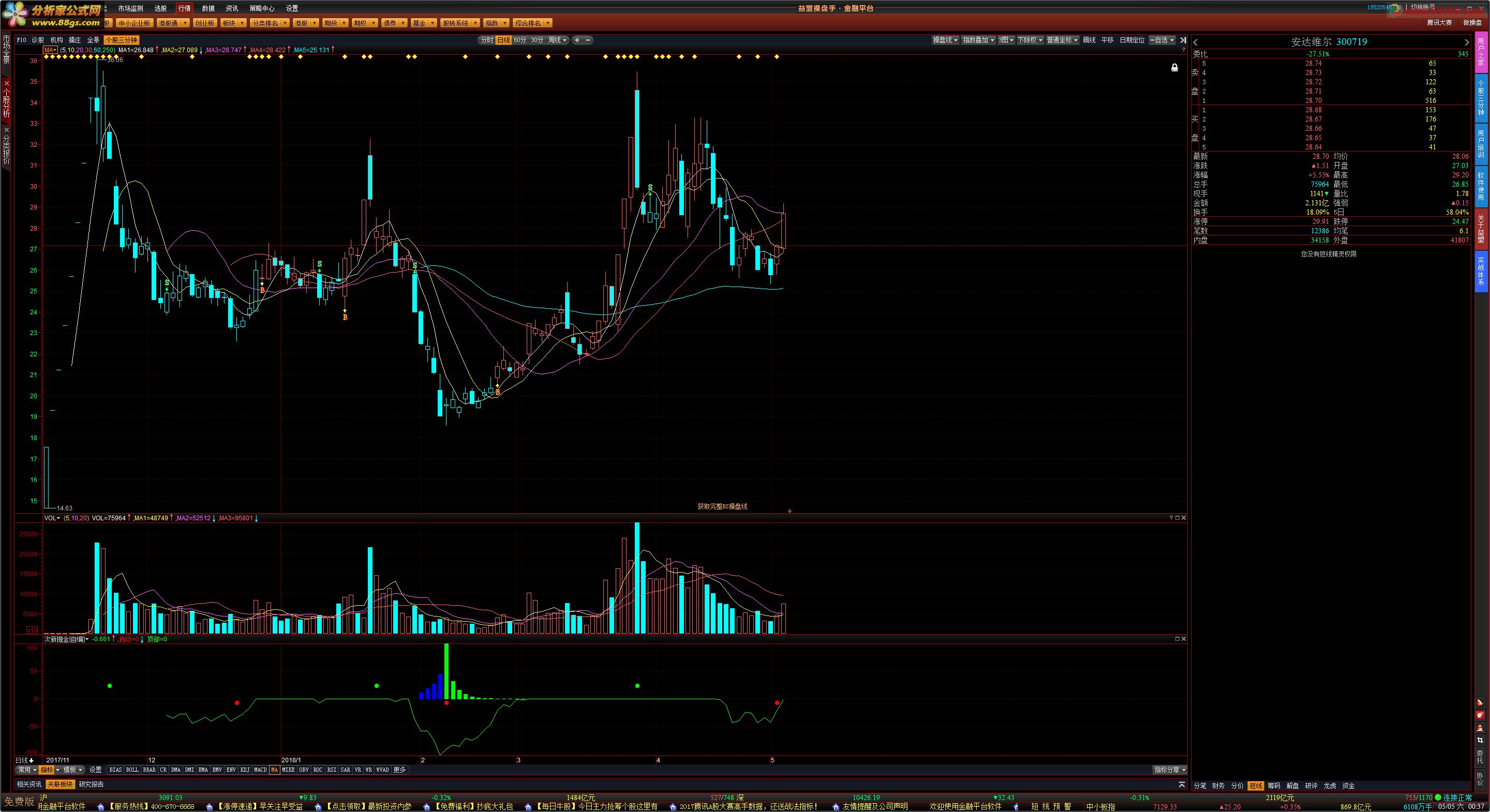This screenshot has height=812, width=1490.
Task: Open 委托 trading in right sidebar
Action: pyautogui.click(x=1480, y=757)
